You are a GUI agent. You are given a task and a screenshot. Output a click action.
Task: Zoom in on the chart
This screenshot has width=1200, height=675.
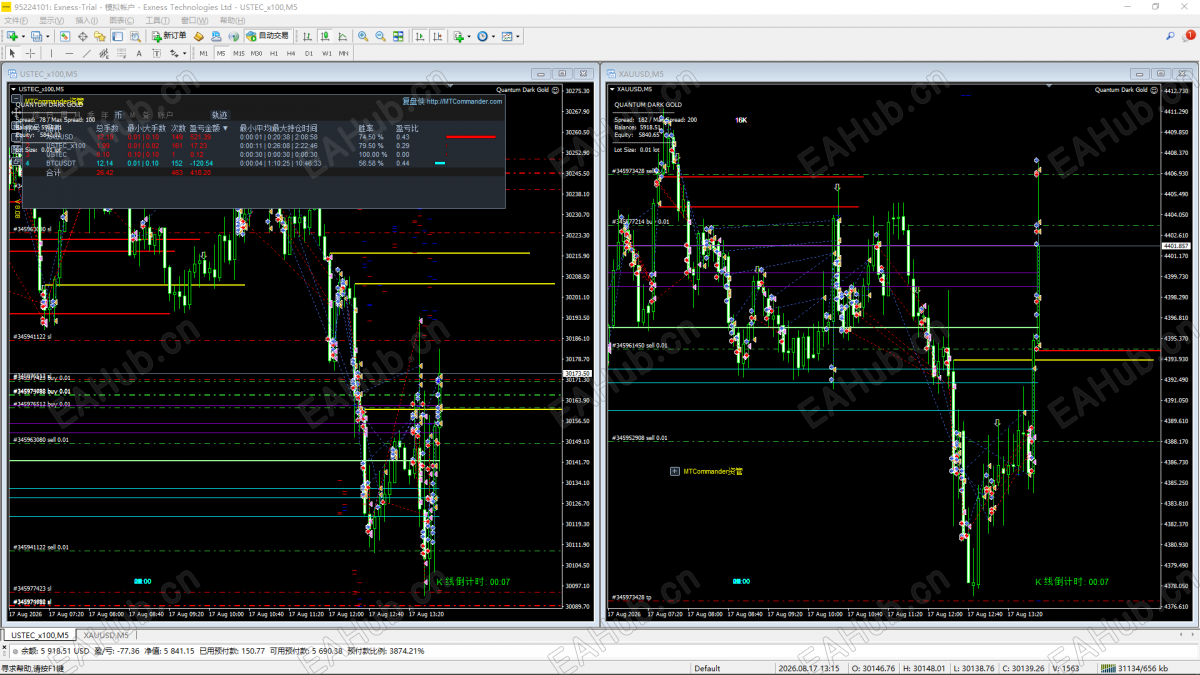[363, 36]
